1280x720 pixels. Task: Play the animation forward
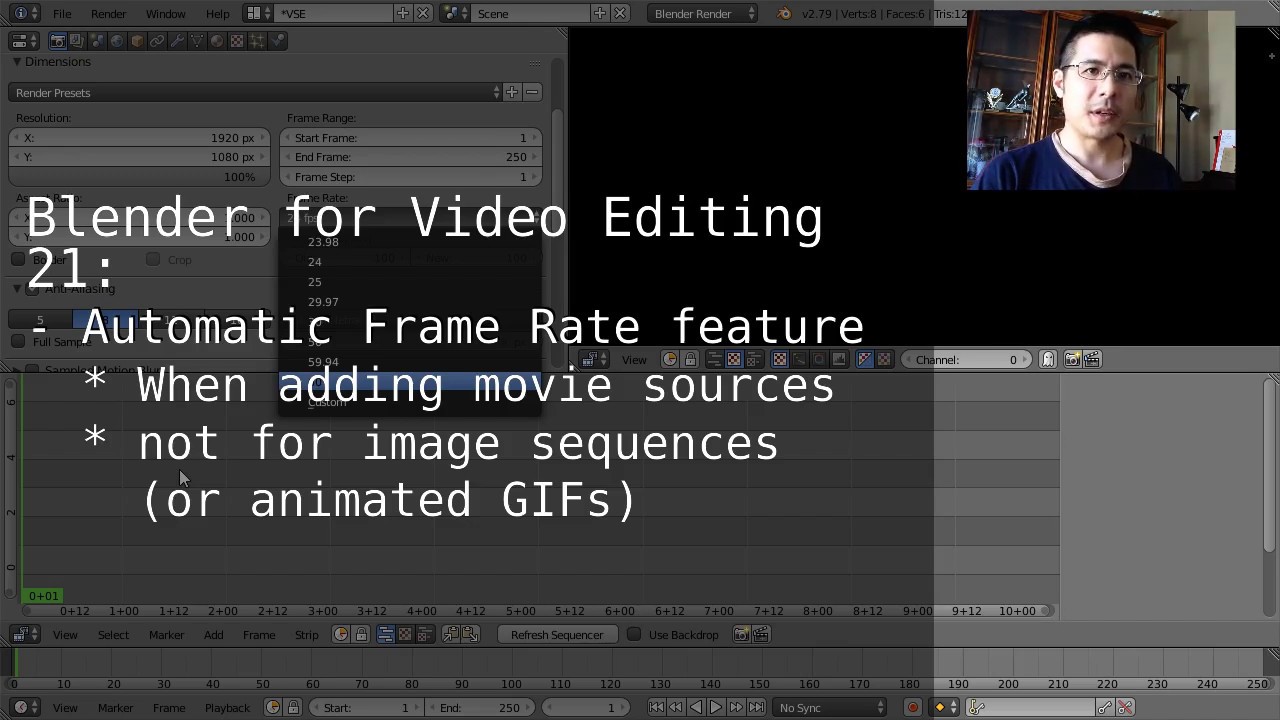[716, 708]
